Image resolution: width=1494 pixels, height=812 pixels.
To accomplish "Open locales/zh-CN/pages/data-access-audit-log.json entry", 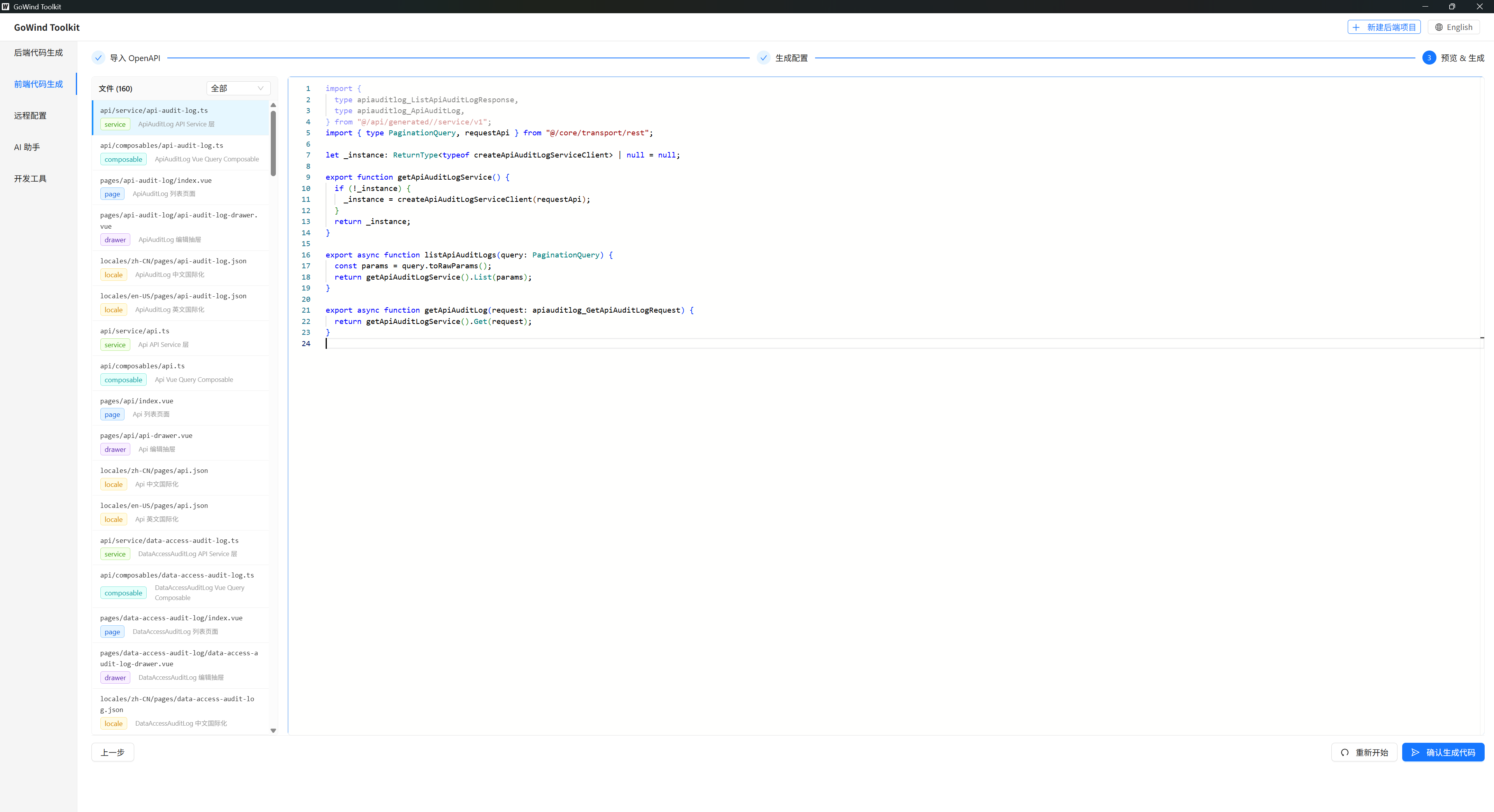I will 181,711.
